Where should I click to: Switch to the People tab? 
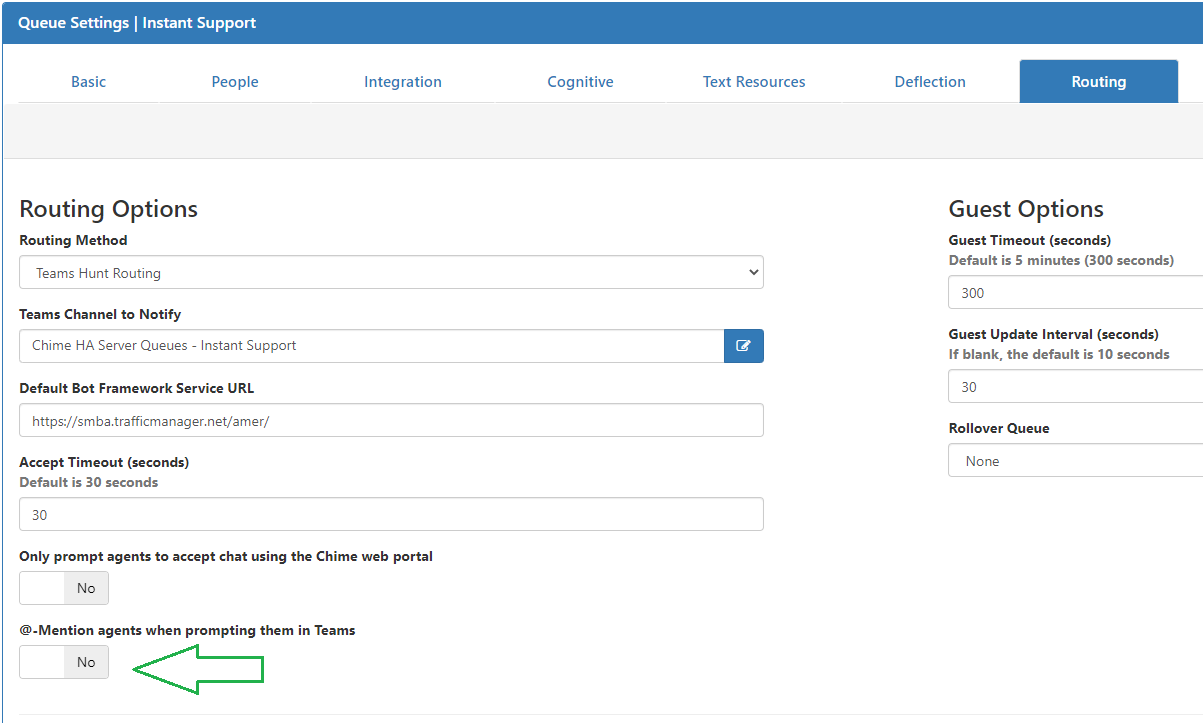[235, 82]
